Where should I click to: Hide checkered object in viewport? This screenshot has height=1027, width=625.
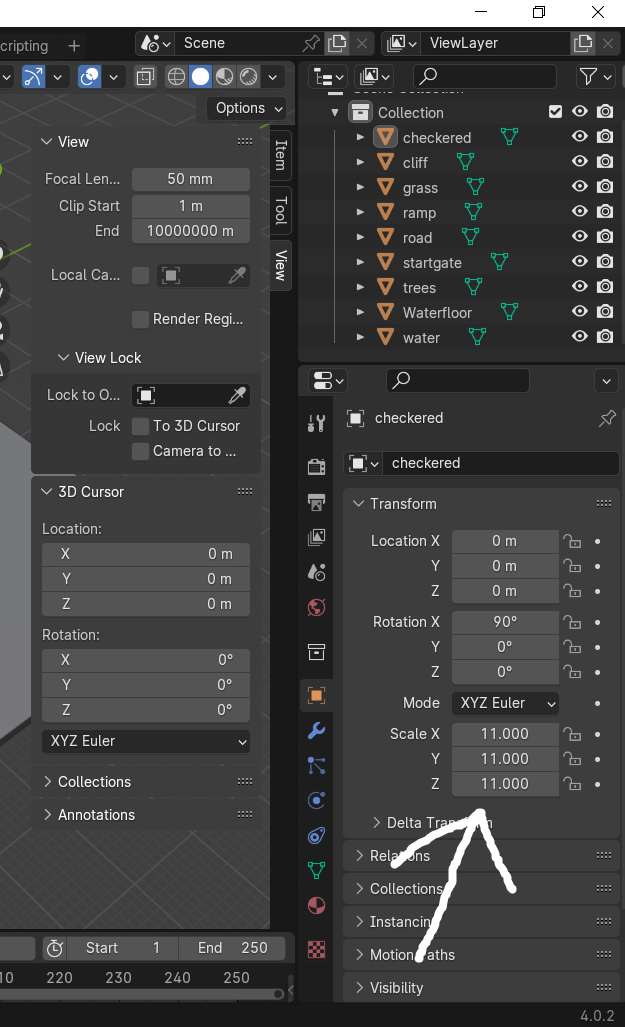(580, 136)
